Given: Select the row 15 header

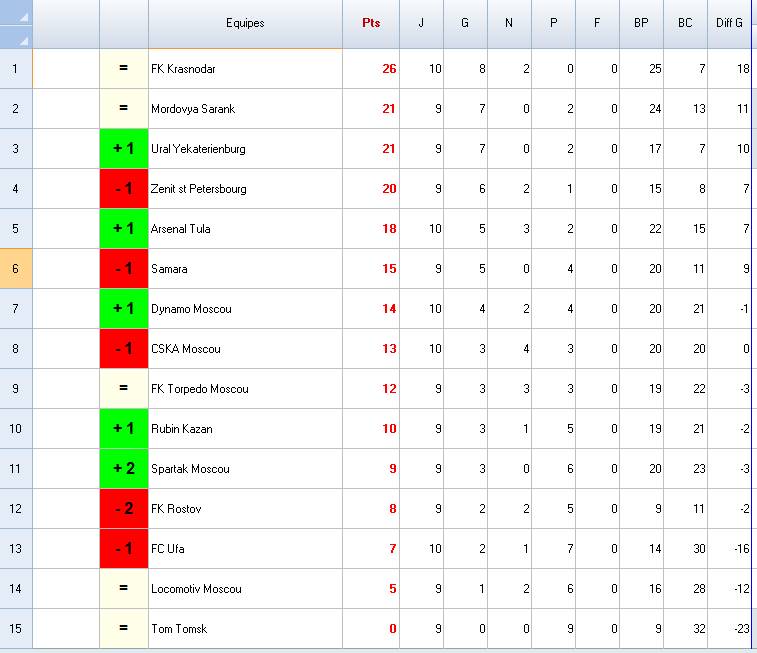Looking at the screenshot, I should click(16, 629).
